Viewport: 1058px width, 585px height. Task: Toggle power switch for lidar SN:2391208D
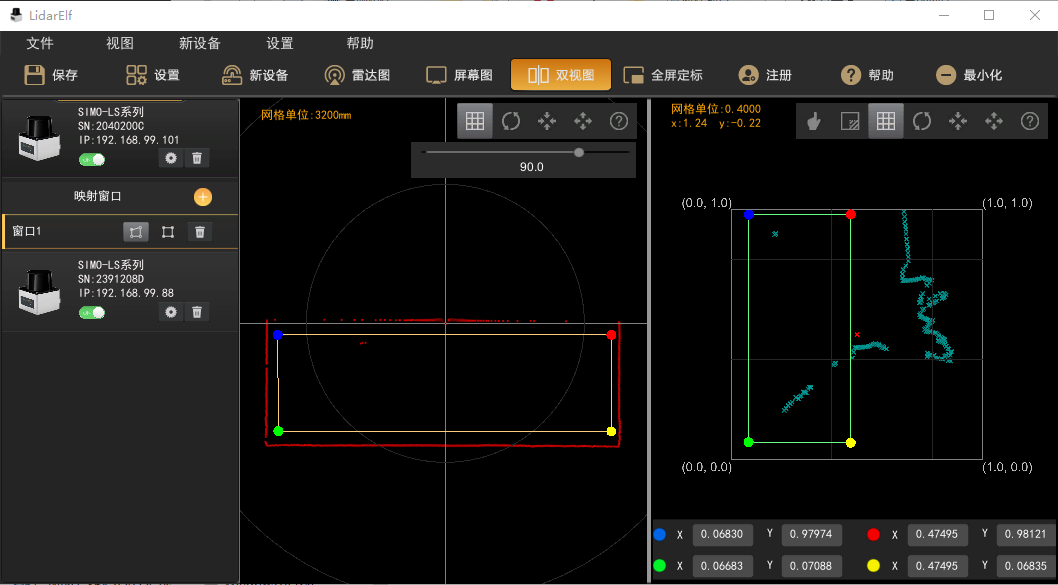coord(92,313)
